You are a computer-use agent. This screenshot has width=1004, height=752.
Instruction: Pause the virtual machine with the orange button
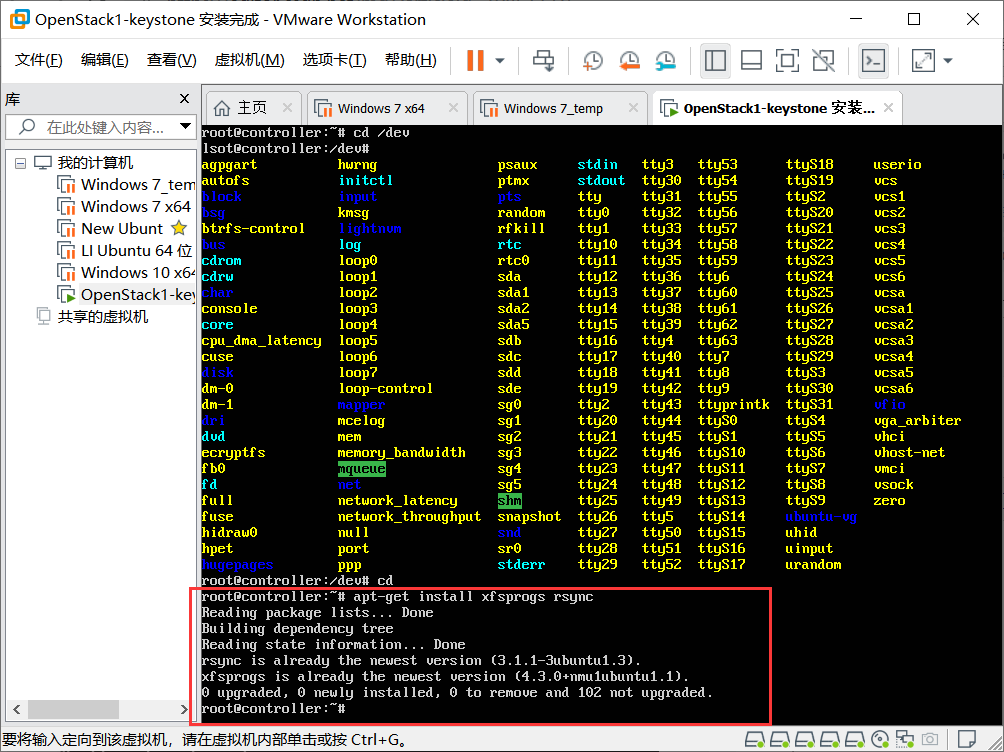coord(475,61)
